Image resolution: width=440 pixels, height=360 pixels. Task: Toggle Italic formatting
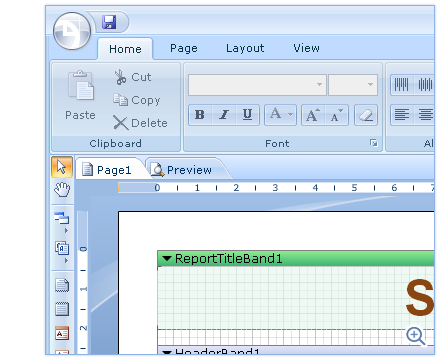click(224, 115)
